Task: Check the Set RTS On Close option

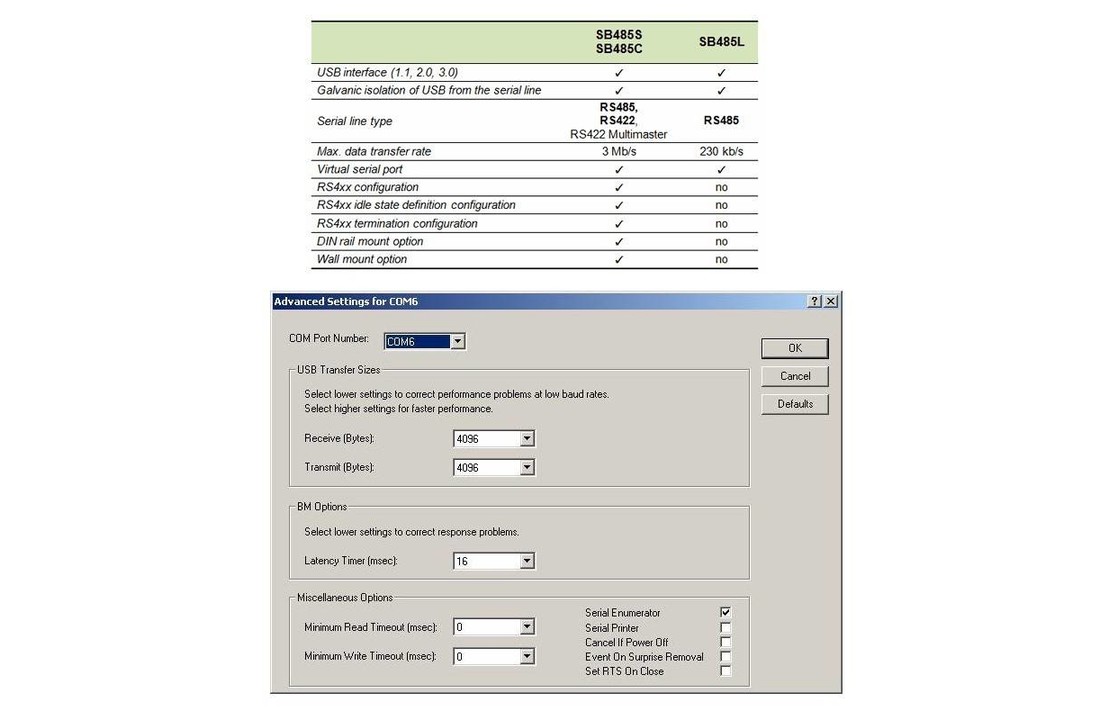Action: [725, 671]
